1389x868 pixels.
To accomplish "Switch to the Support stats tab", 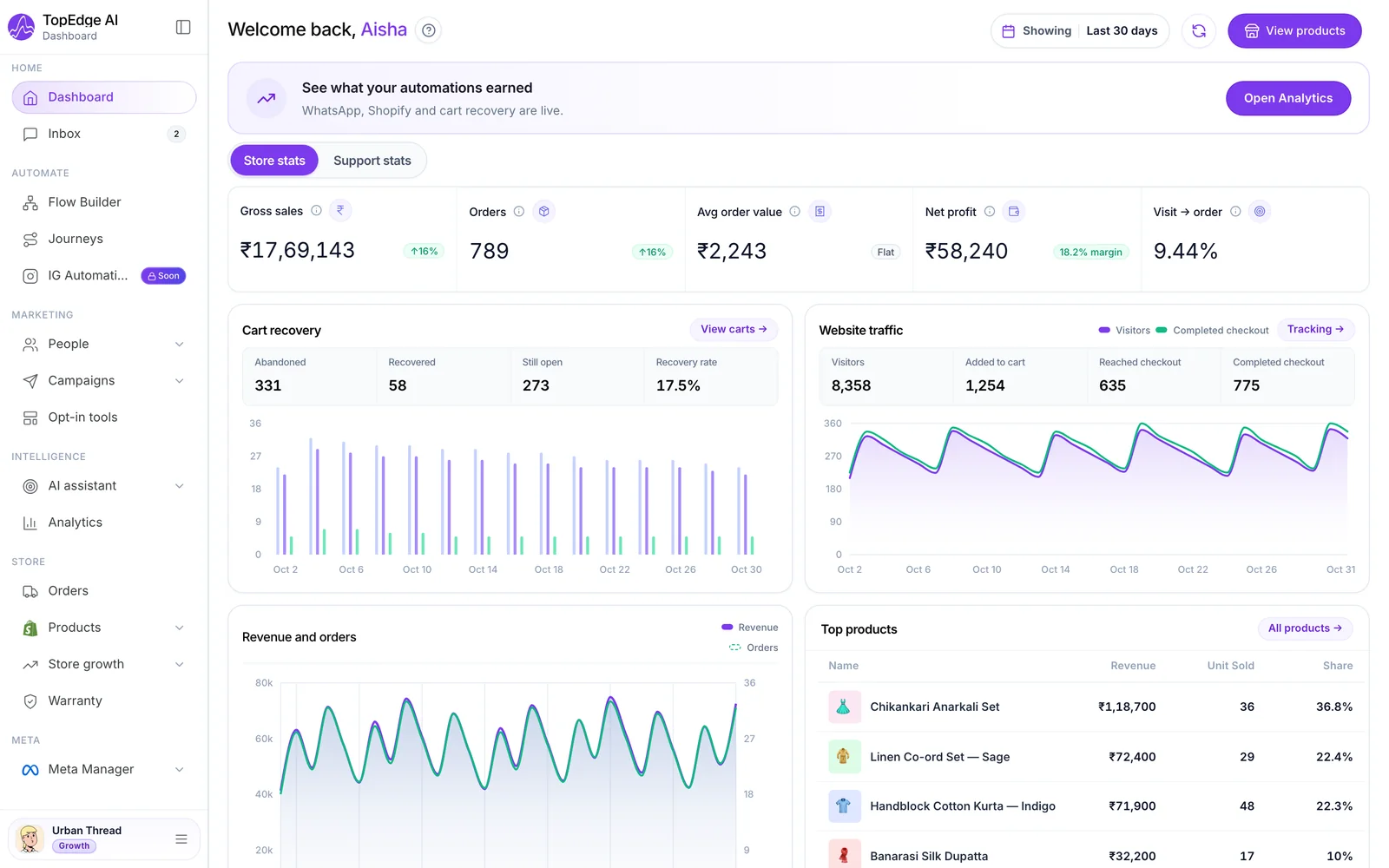I will click(372, 161).
